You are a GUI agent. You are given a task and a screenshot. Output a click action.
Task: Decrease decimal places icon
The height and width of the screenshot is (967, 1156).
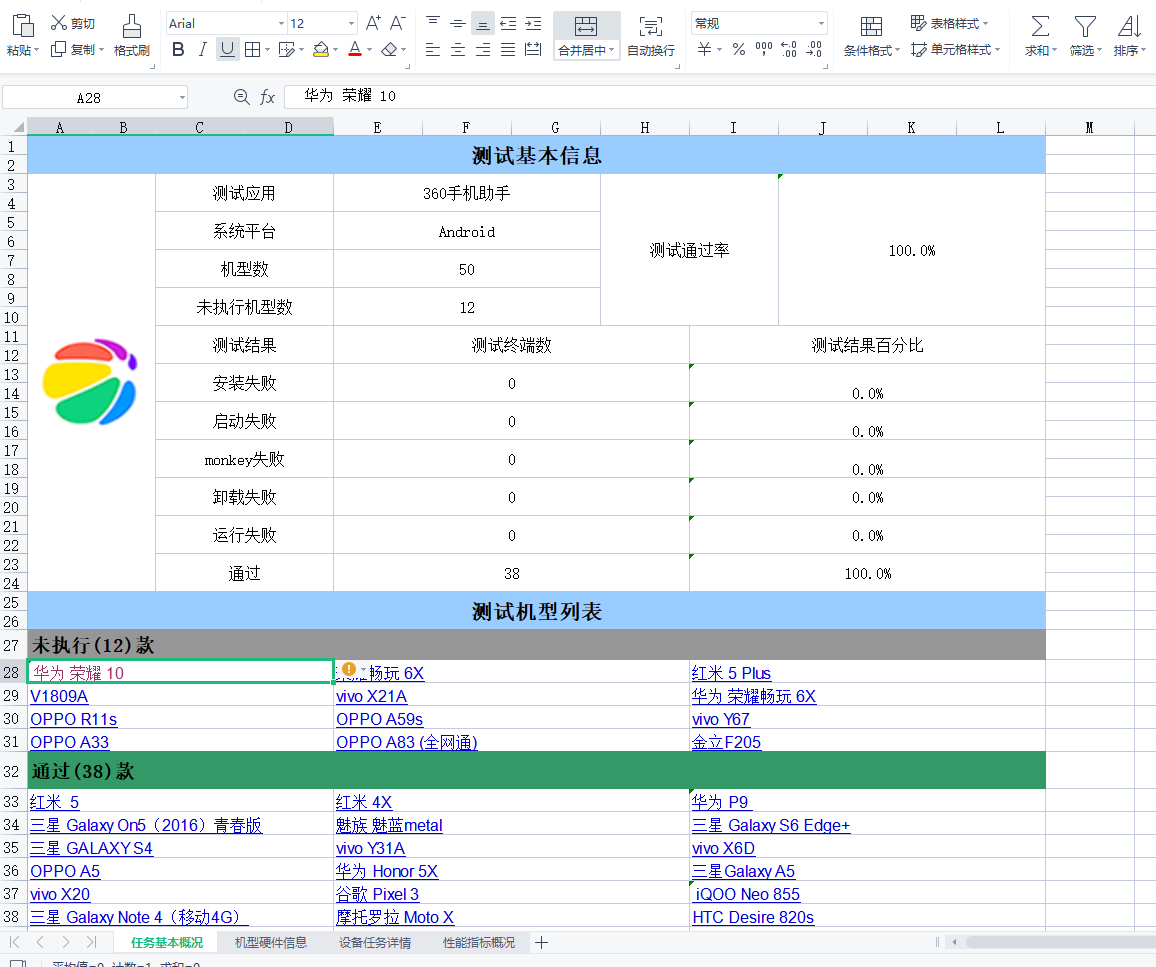(814, 49)
